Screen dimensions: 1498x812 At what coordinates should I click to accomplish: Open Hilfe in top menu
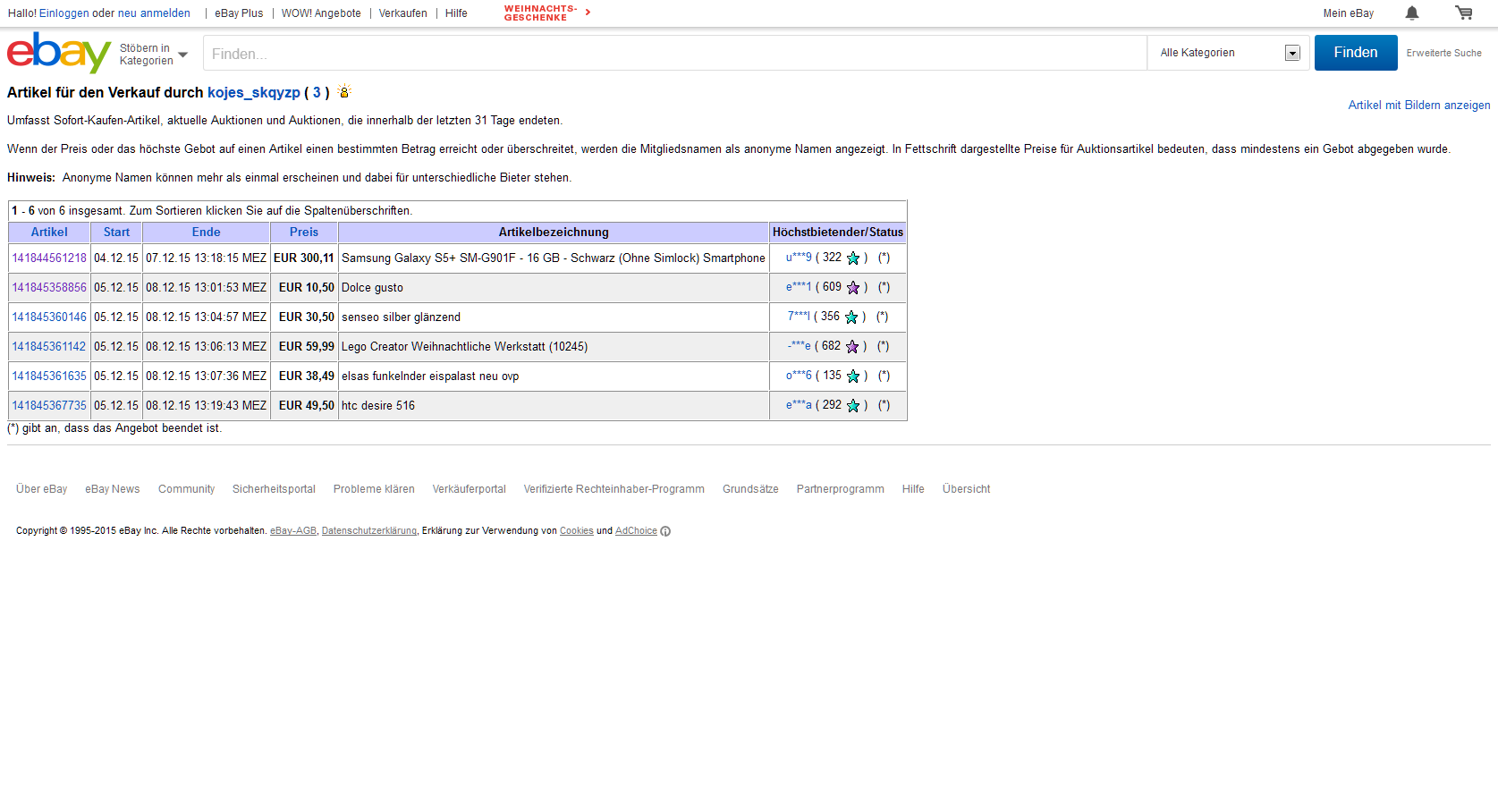point(456,13)
